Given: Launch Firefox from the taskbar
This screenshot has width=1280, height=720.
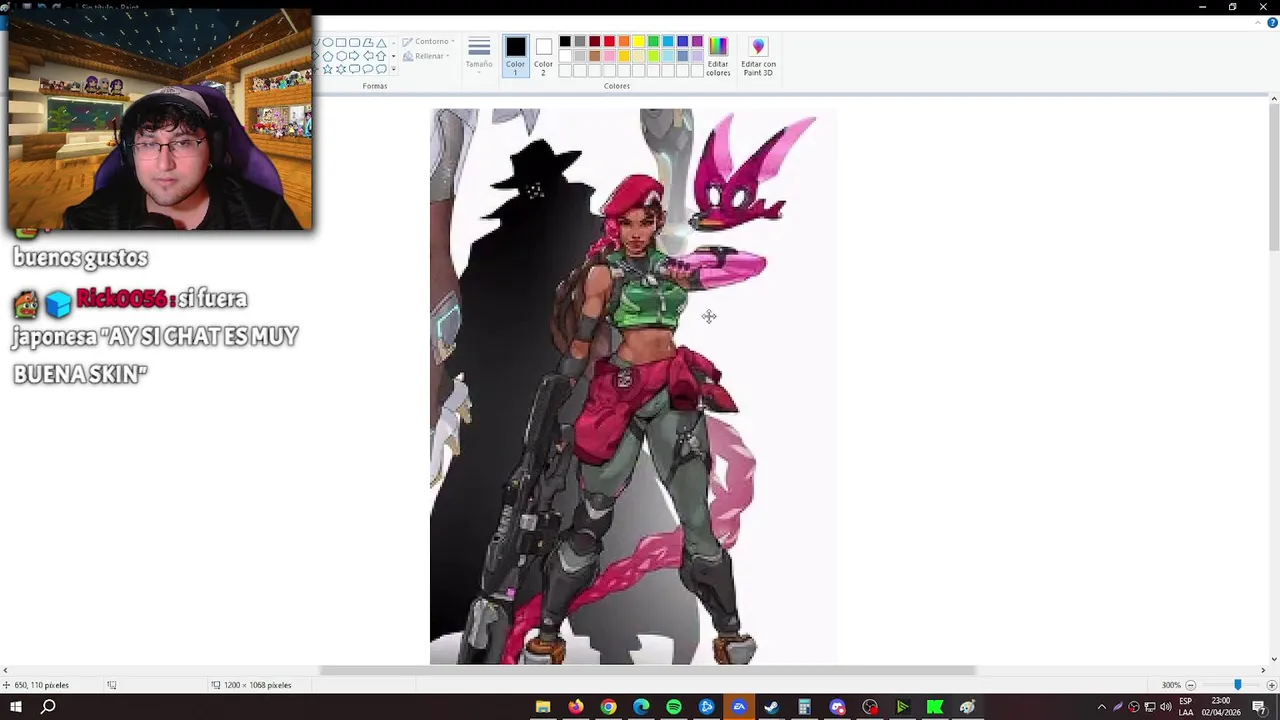Looking at the screenshot, I should 576,707.
